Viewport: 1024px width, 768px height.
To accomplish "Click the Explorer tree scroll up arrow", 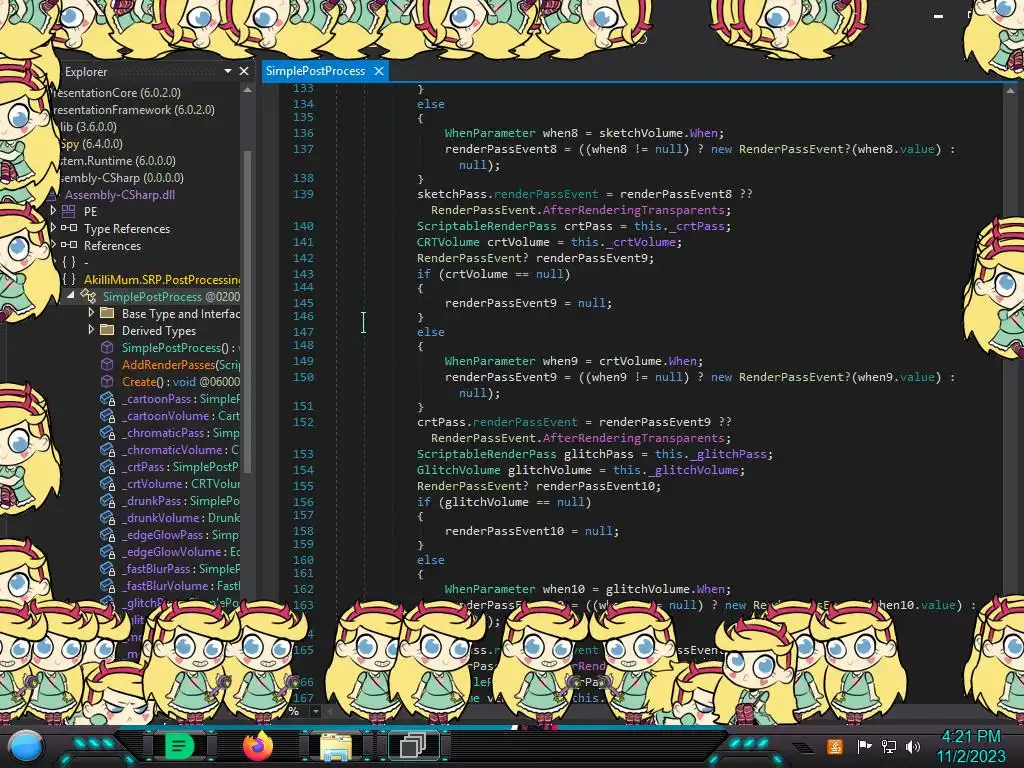I will coord(248,90).
